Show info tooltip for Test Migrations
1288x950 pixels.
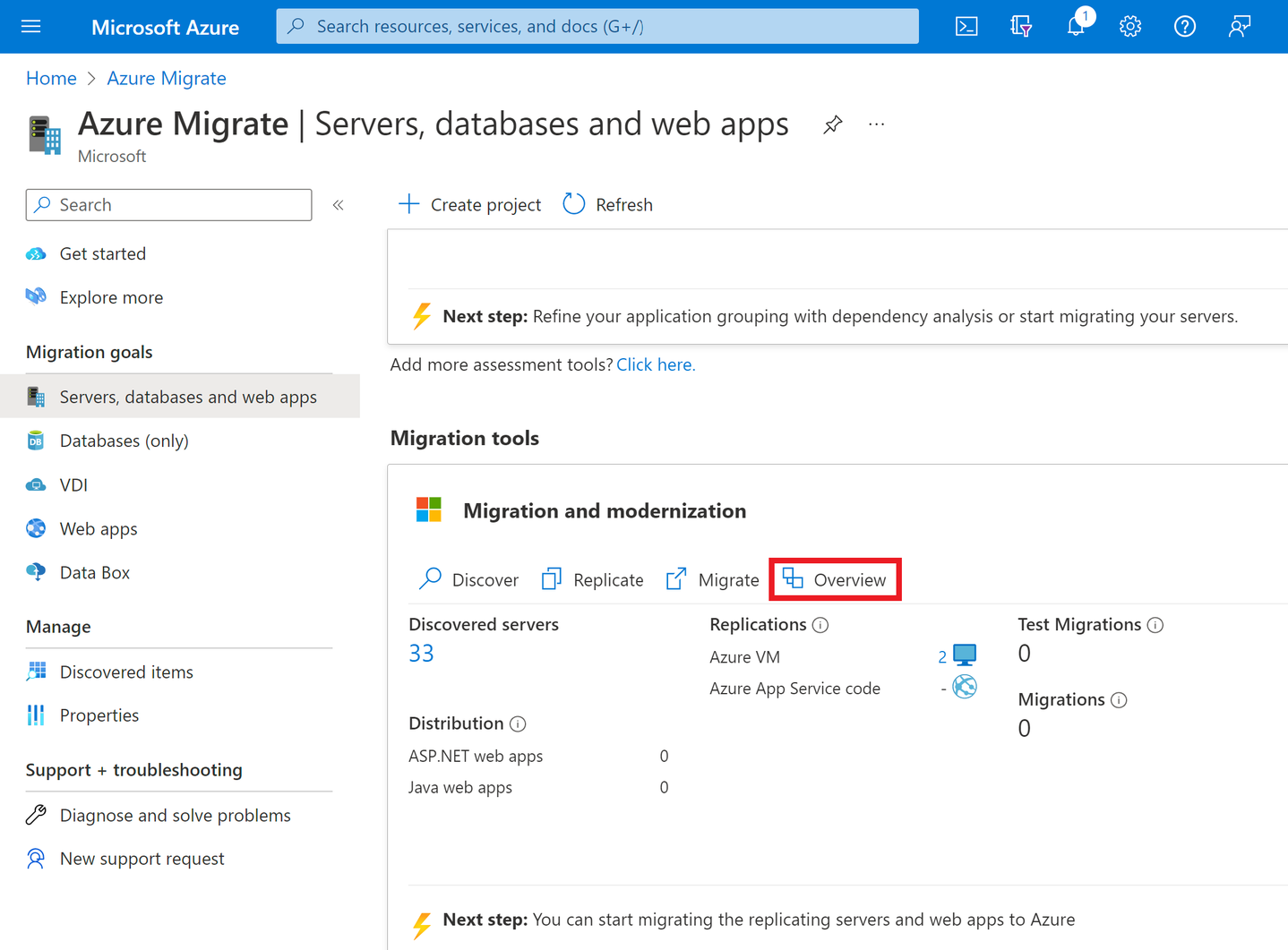point(1155,625)
